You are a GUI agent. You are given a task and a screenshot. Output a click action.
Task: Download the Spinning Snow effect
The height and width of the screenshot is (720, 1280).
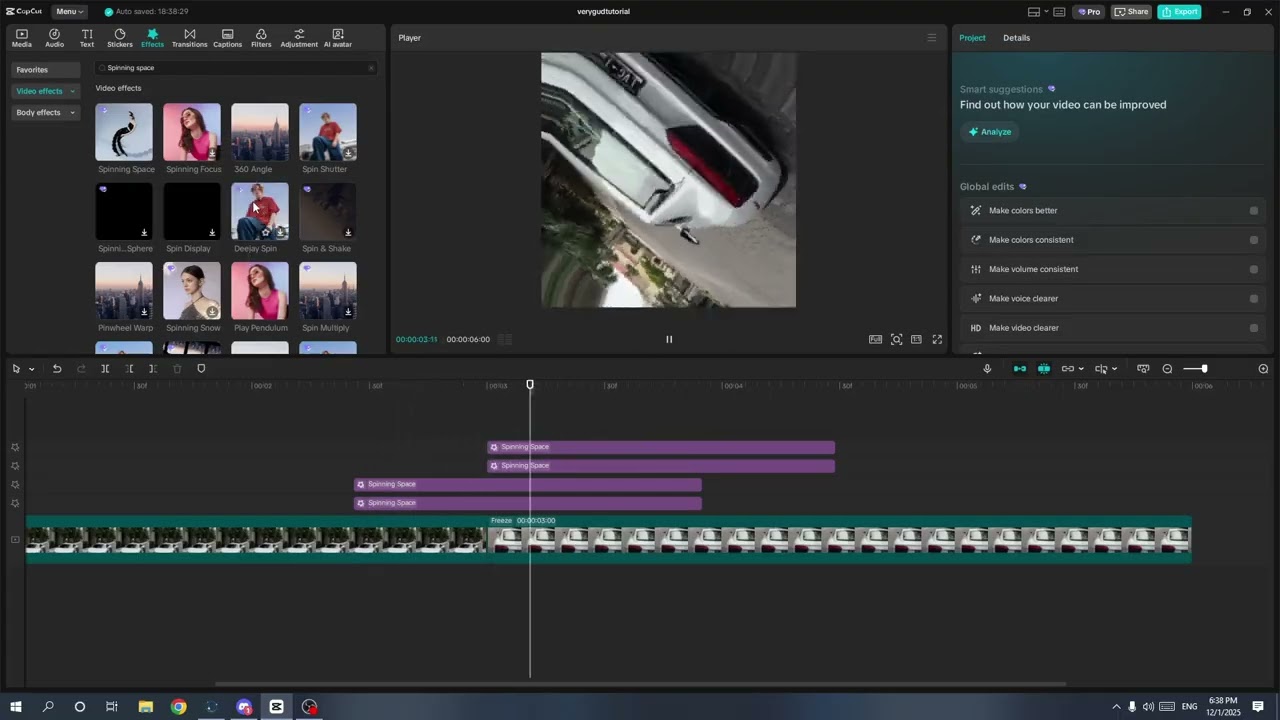pyautogui.click(x=212, y=312)
